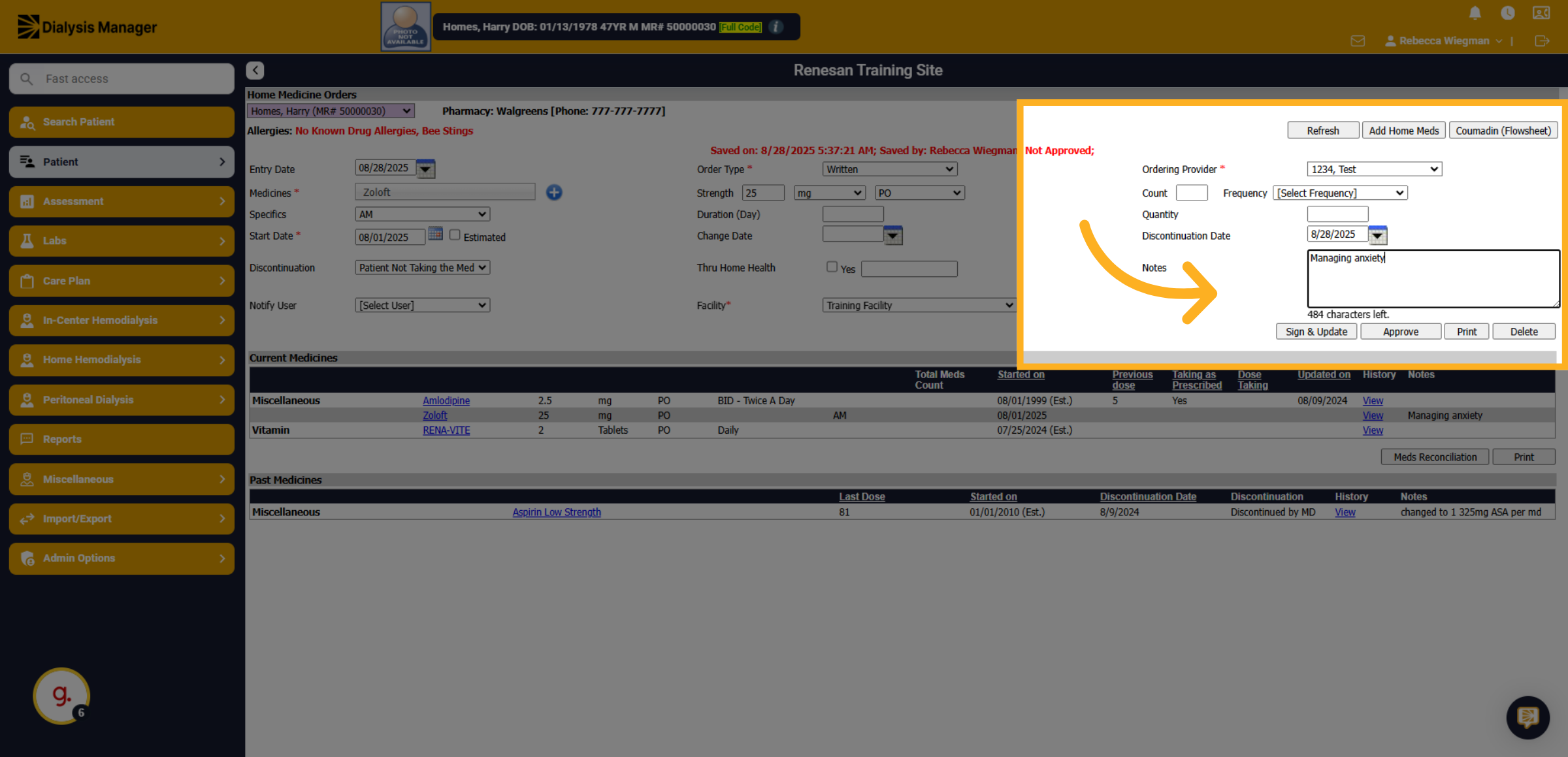Click the blue plus icon beside Medicines
Screen dimensions: 1568x757
554,192
